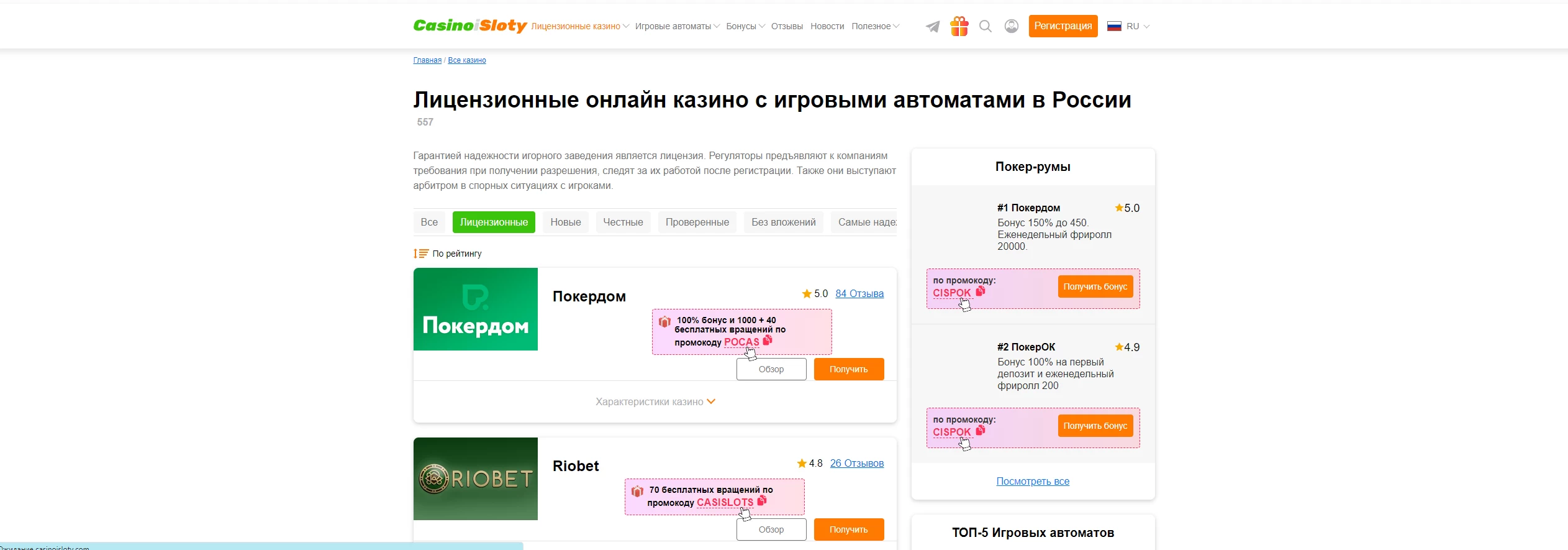Click the sort by rating icon
The height and width of the screenshot is (550, 1568).
[421, 254]
